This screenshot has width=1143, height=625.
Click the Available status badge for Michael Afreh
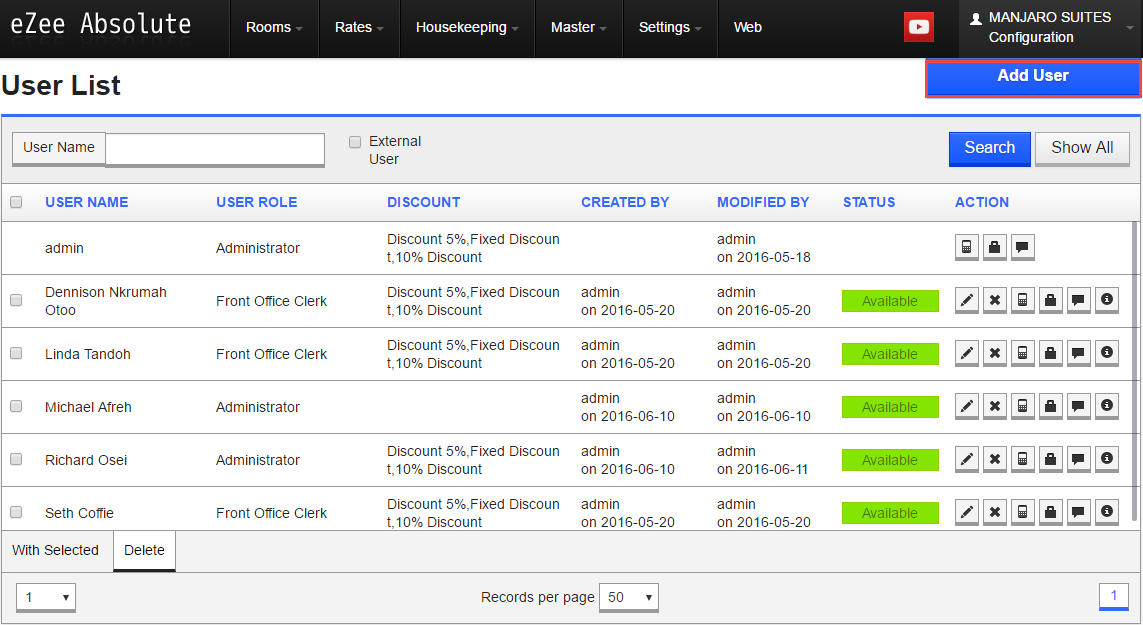[890, 406]
